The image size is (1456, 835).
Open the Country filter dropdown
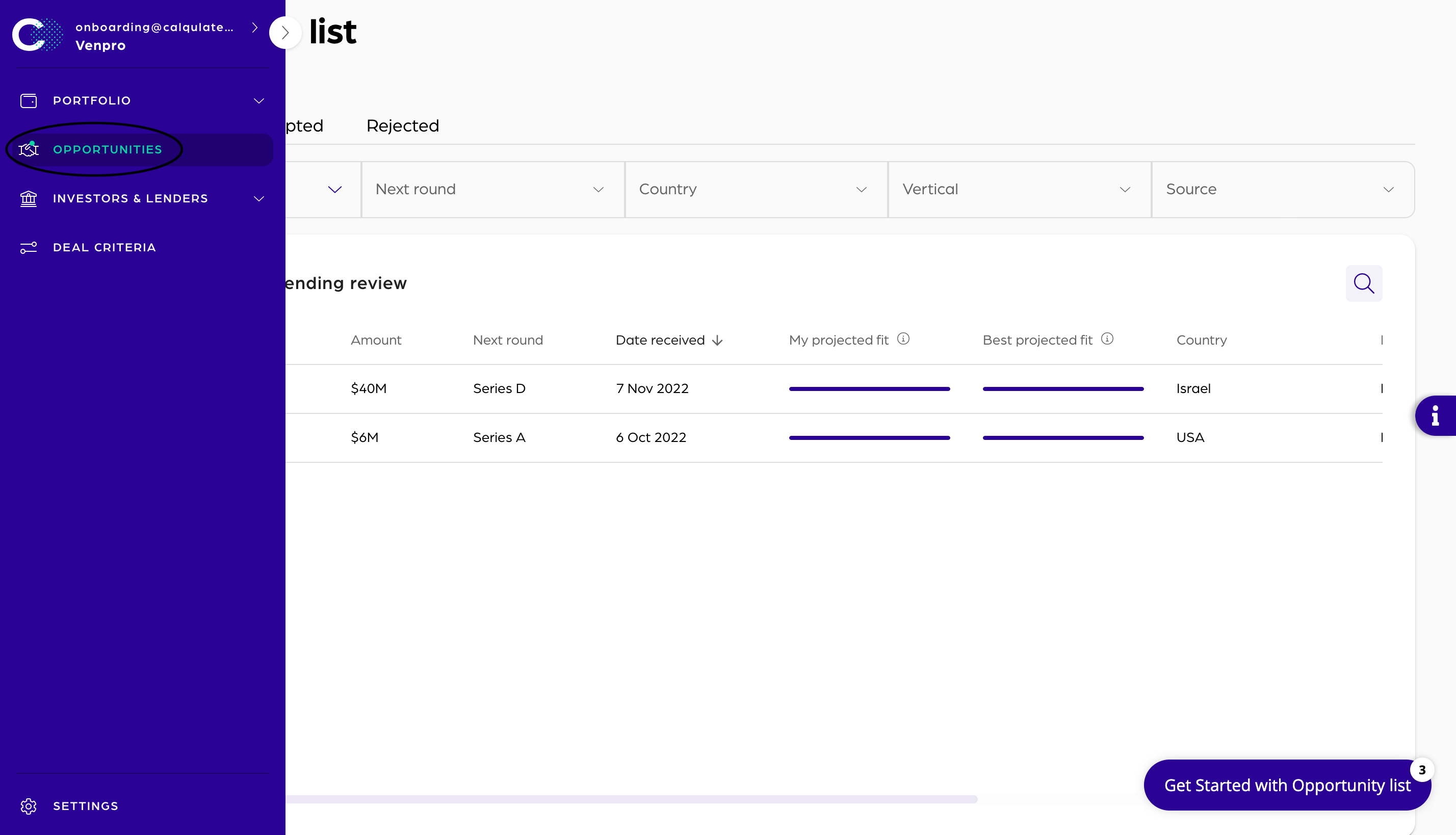[x=755, y=189]
